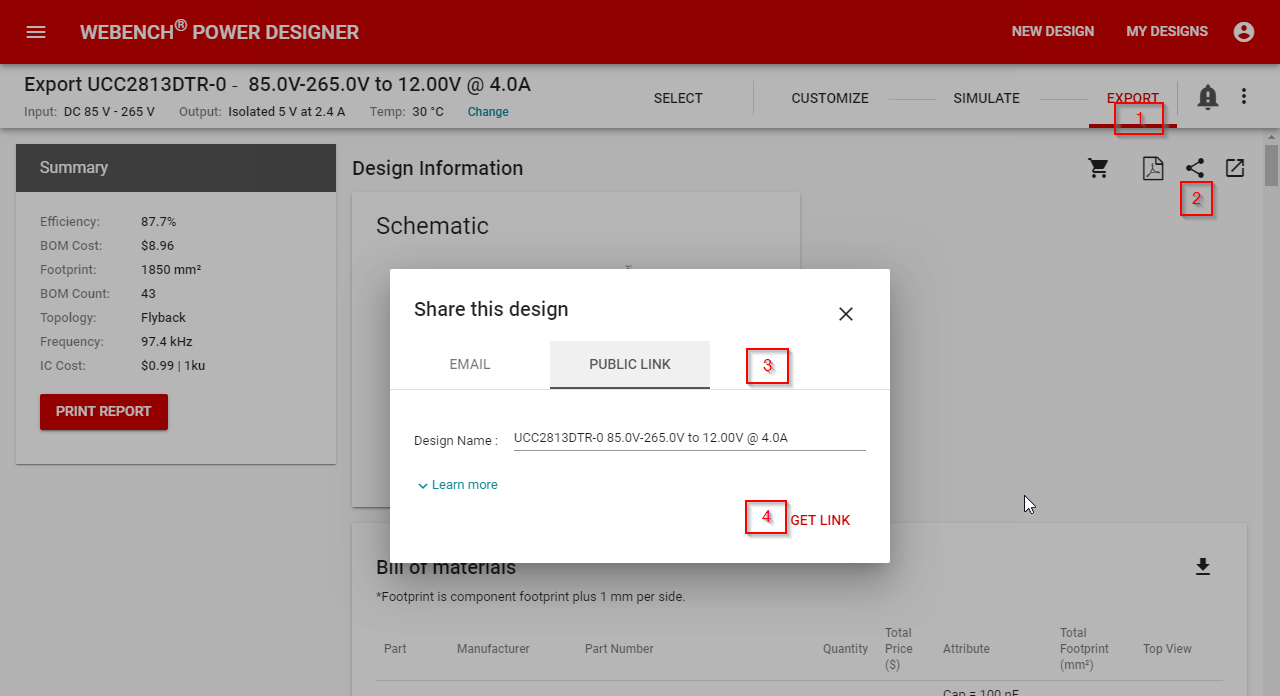Screen dimensions: 1280x696
Task: Click the Schematic card title
Action: (x=432, y=226)
